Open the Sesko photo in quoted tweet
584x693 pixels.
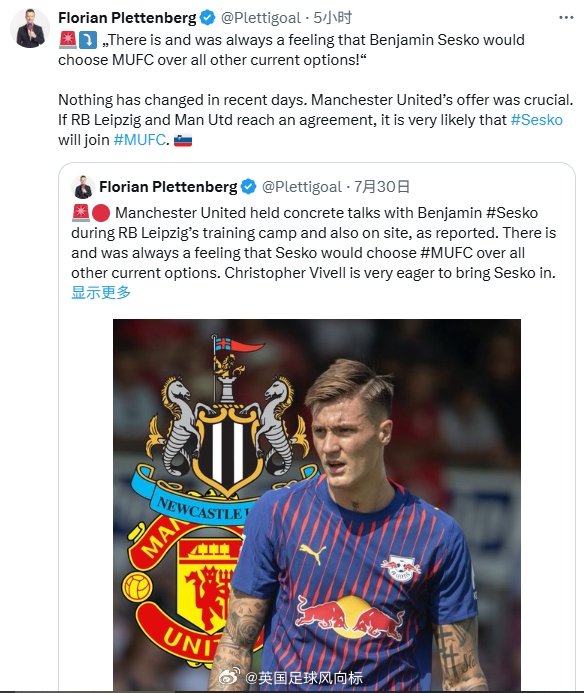[x=317, y=505]
